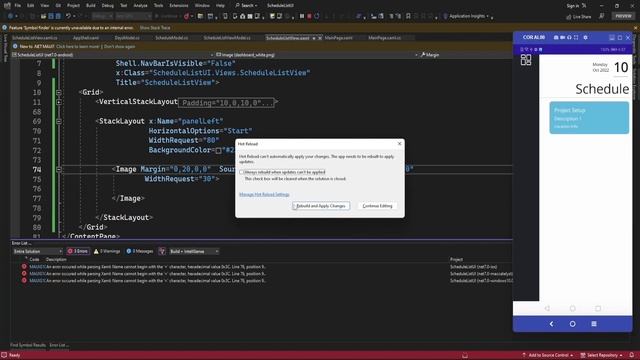Click the emulator headphones audio icon
The height and width of the screenshot is (360, 640).
pyautogui.click(x=569, y=37)
